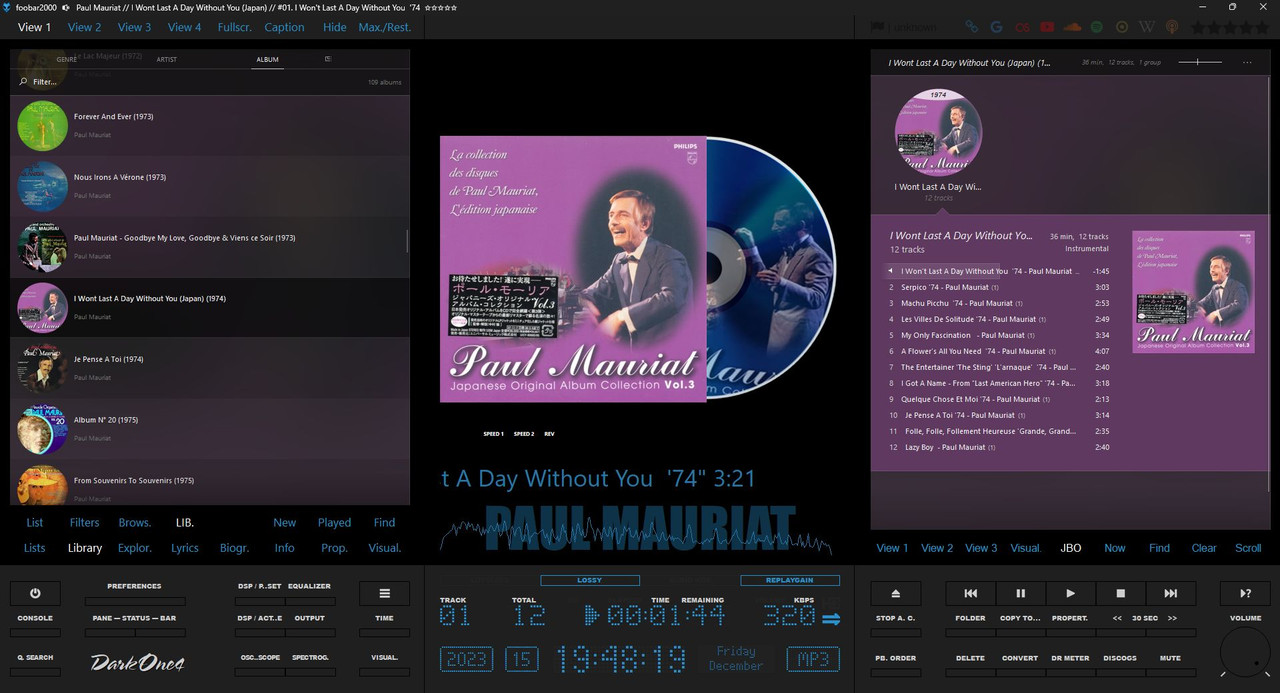The width and height of the screenshot is (1280, 693).
Task: Skip to previous track
Action: [x=970, y=593]
